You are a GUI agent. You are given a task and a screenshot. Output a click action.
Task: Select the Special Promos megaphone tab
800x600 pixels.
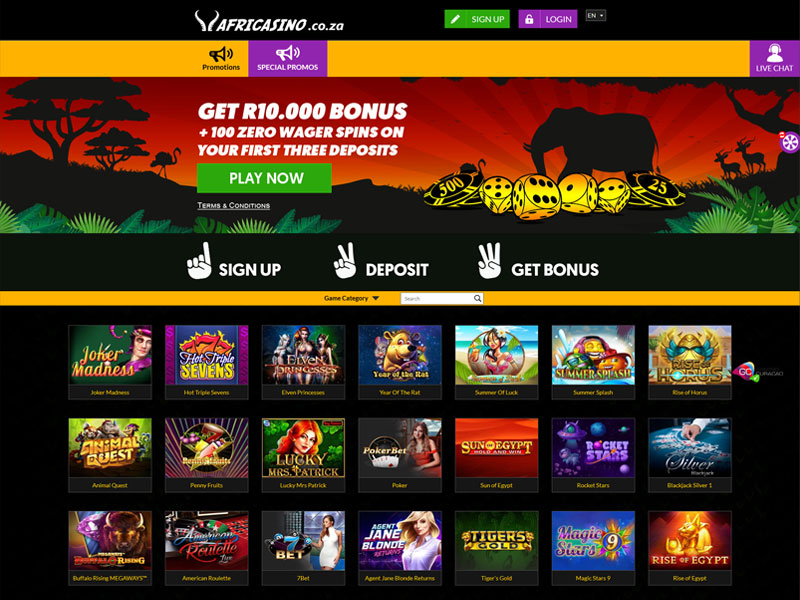click(288, 59)
